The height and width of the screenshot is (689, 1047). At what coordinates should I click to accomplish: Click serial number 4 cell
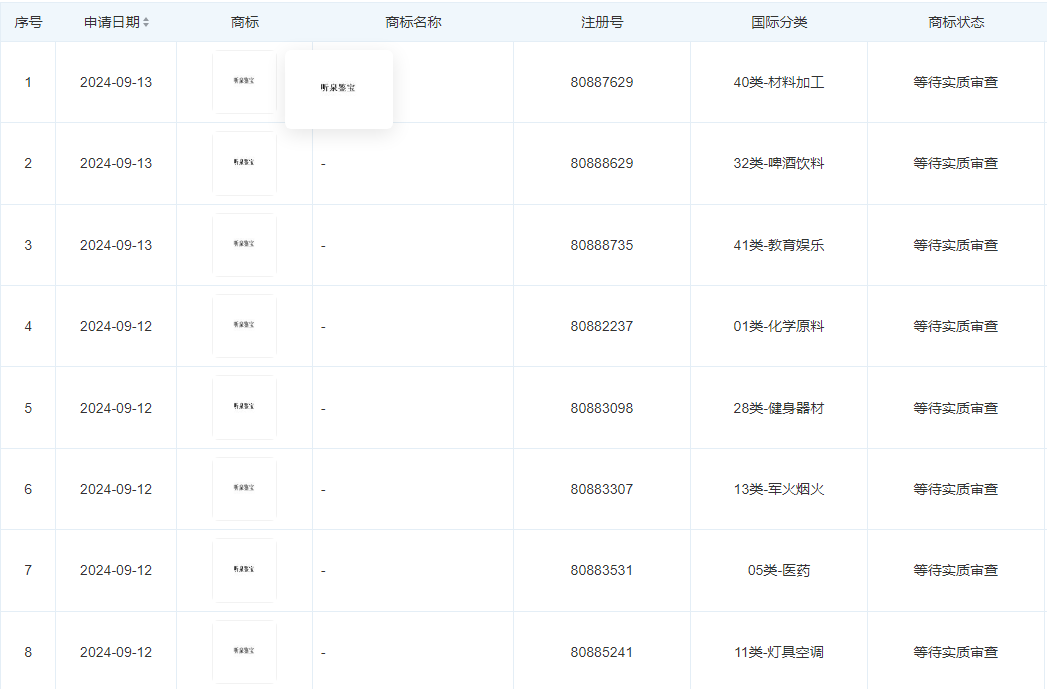point(28,326)
